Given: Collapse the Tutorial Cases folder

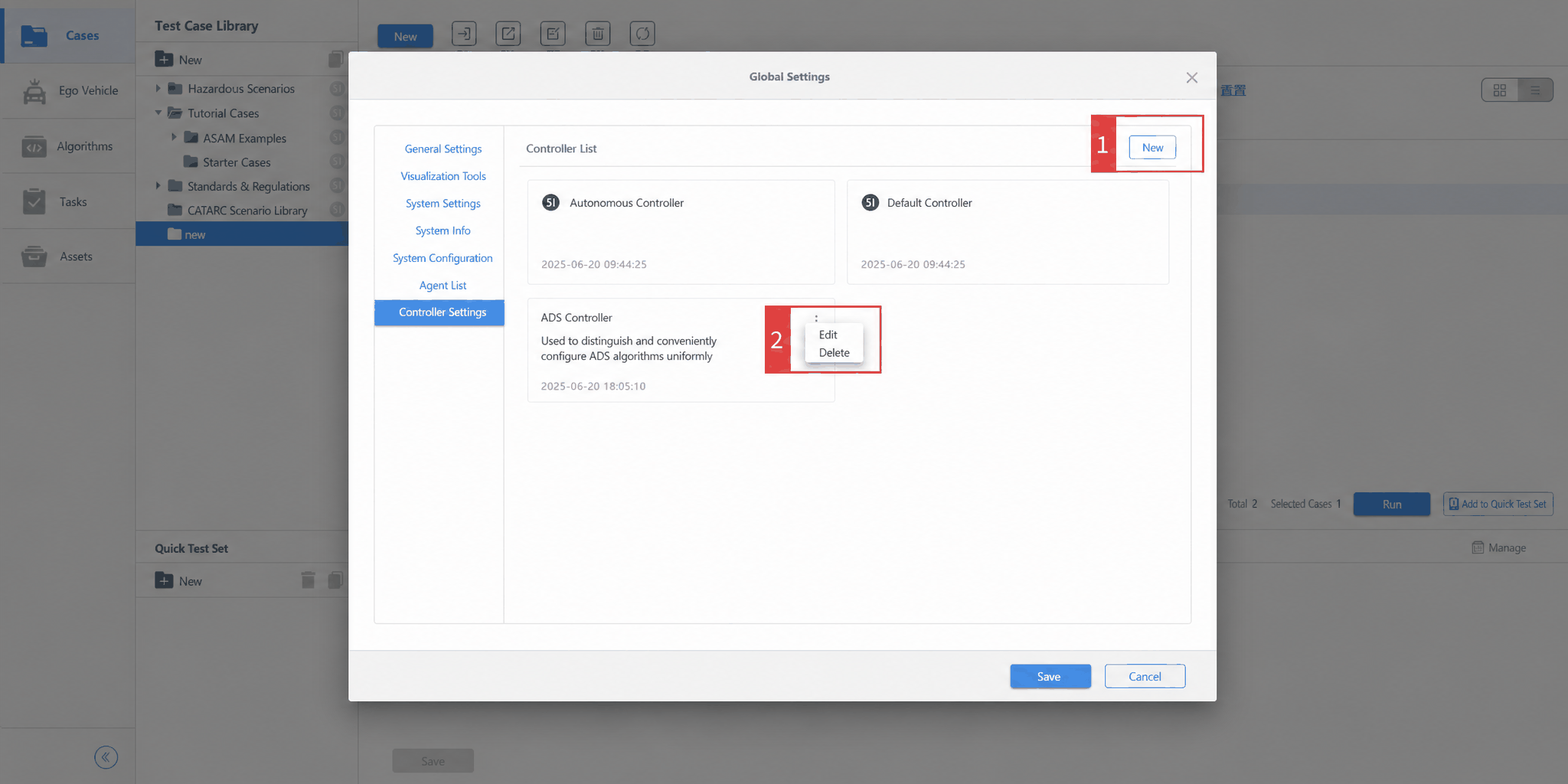Looking at the screenshot, I should (x=158, y=113).
